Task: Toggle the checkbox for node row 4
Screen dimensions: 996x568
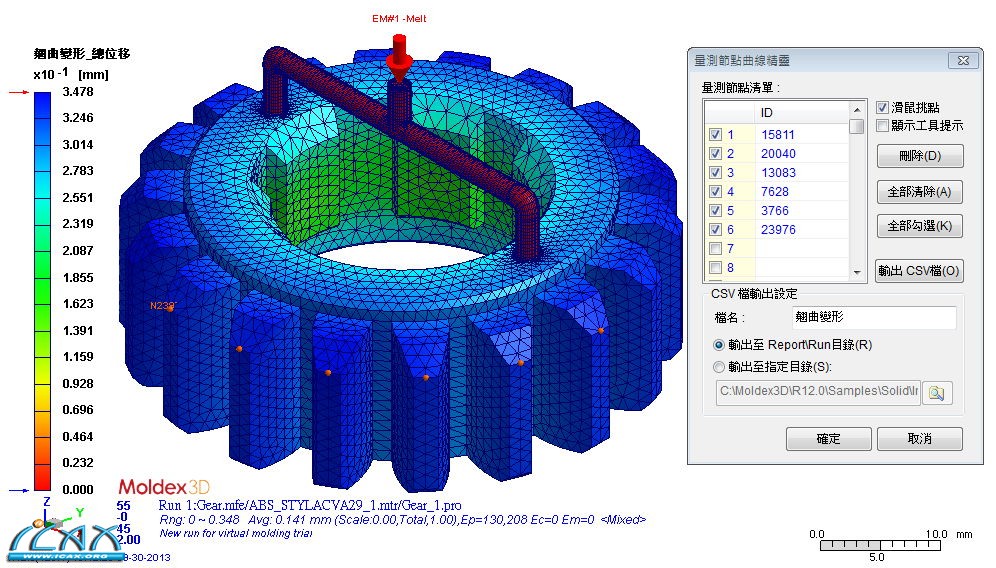Action: (x=715, y=192)
